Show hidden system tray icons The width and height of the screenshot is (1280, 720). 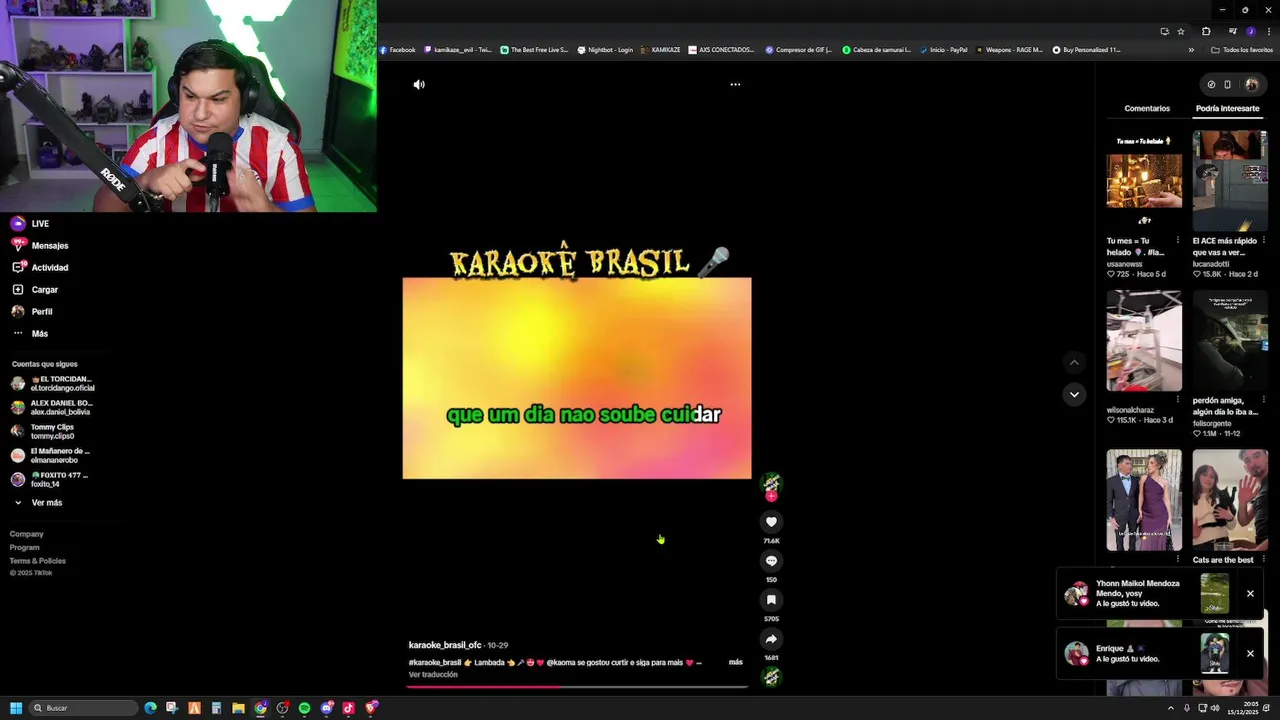(x=1170, y=708)
